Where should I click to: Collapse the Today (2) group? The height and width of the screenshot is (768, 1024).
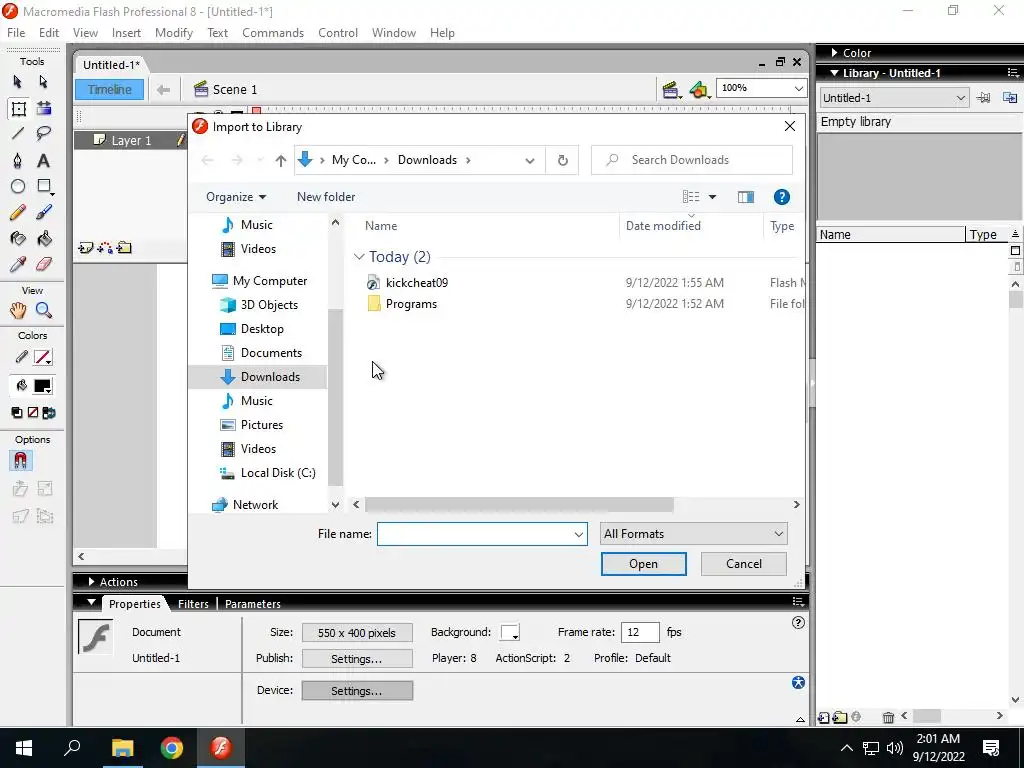[x=359, y=257]
